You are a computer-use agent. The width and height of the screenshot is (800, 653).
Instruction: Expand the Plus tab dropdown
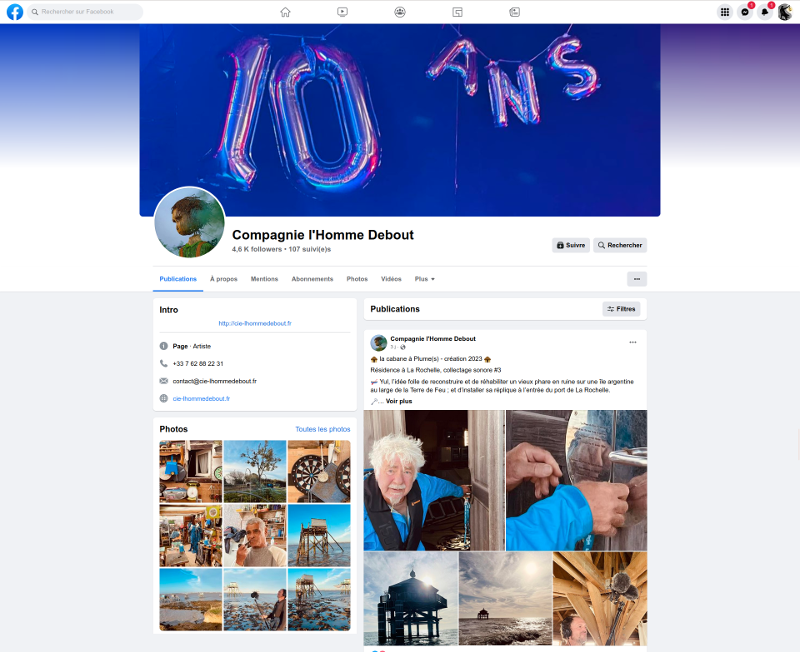click(x=425, y=279)
